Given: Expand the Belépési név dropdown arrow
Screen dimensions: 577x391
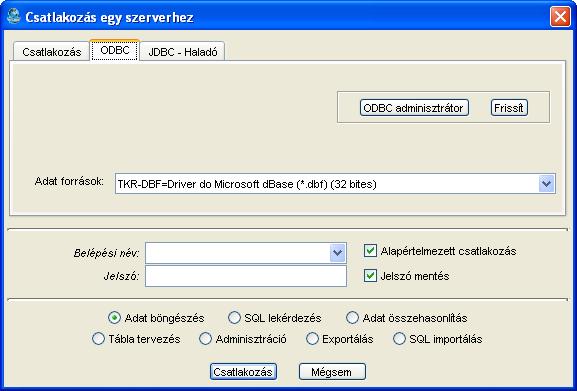Looking at the screenshot, I should click(337, 253).
